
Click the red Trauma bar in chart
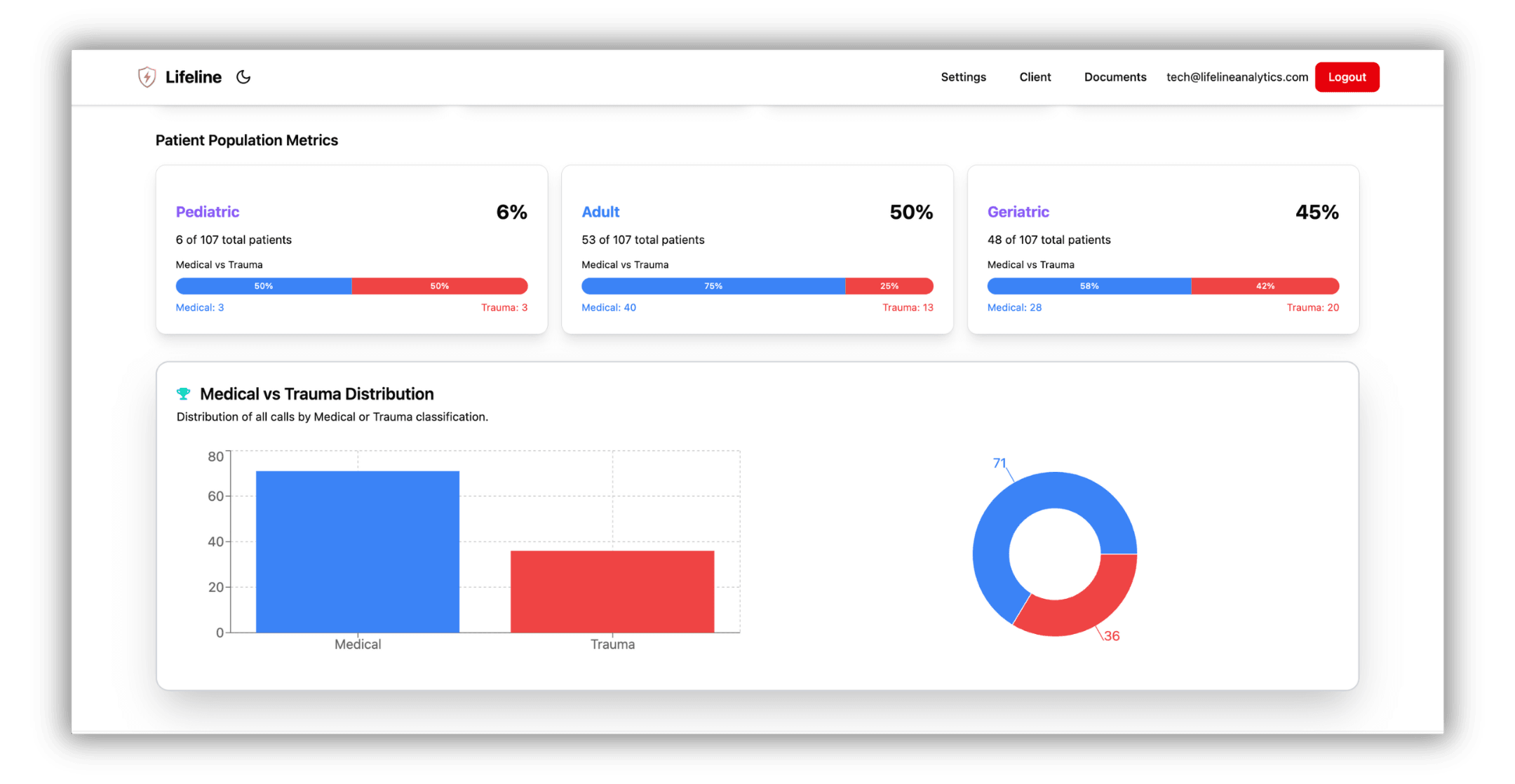tap(612, 592)
